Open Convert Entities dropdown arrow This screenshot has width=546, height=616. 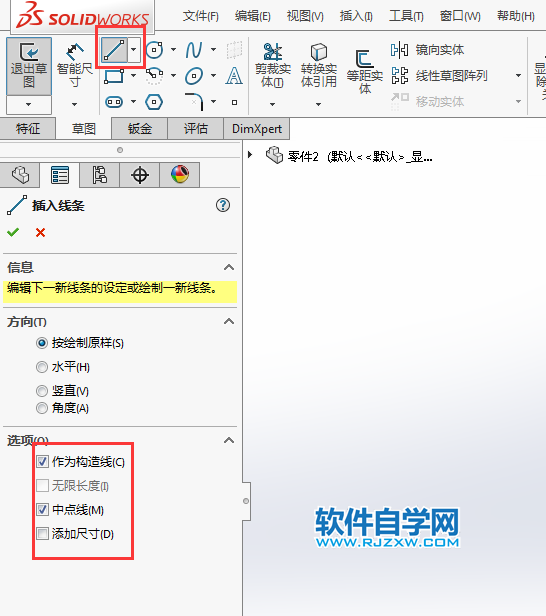click(319, 104)
